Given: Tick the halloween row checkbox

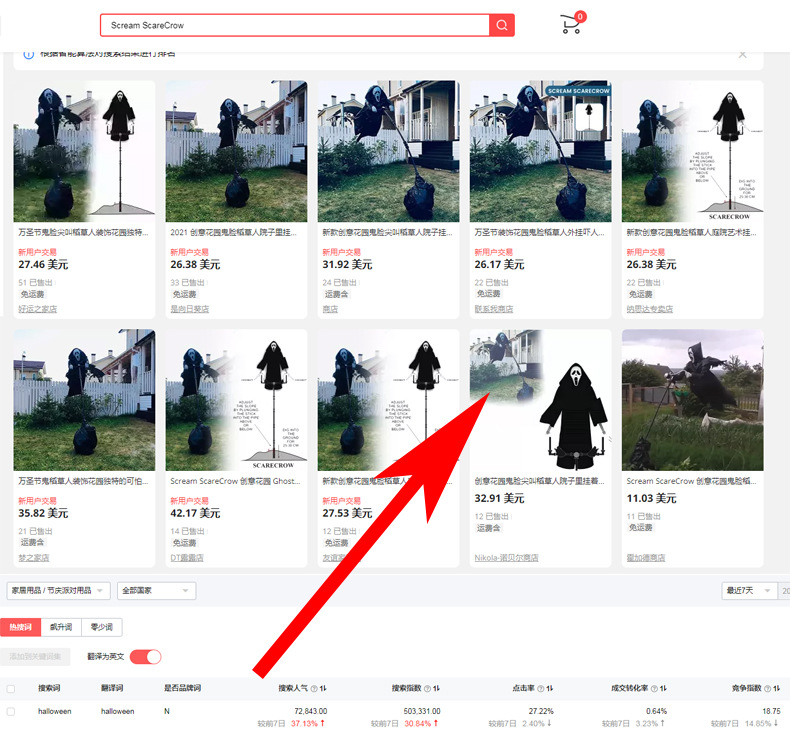Looking at the screenshot, I should (x=11, y=711).
